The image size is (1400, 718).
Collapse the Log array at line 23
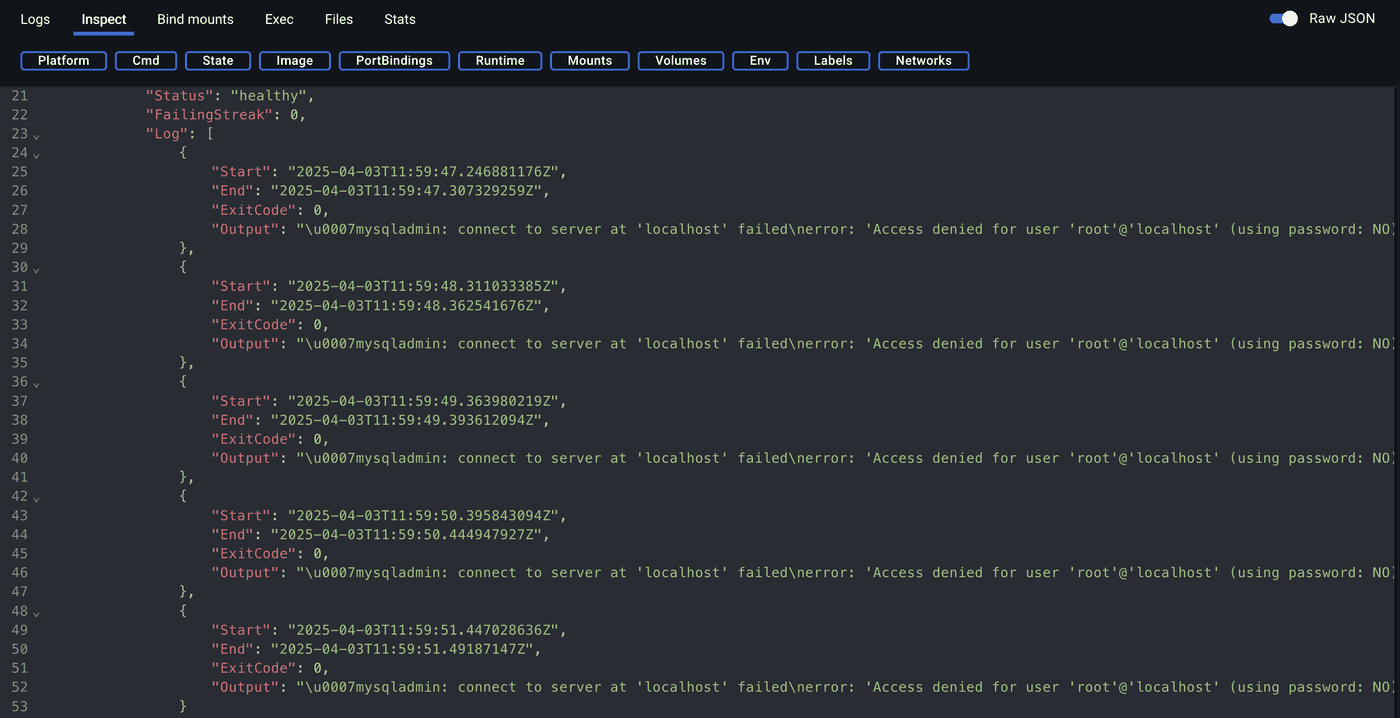point(37,135)
